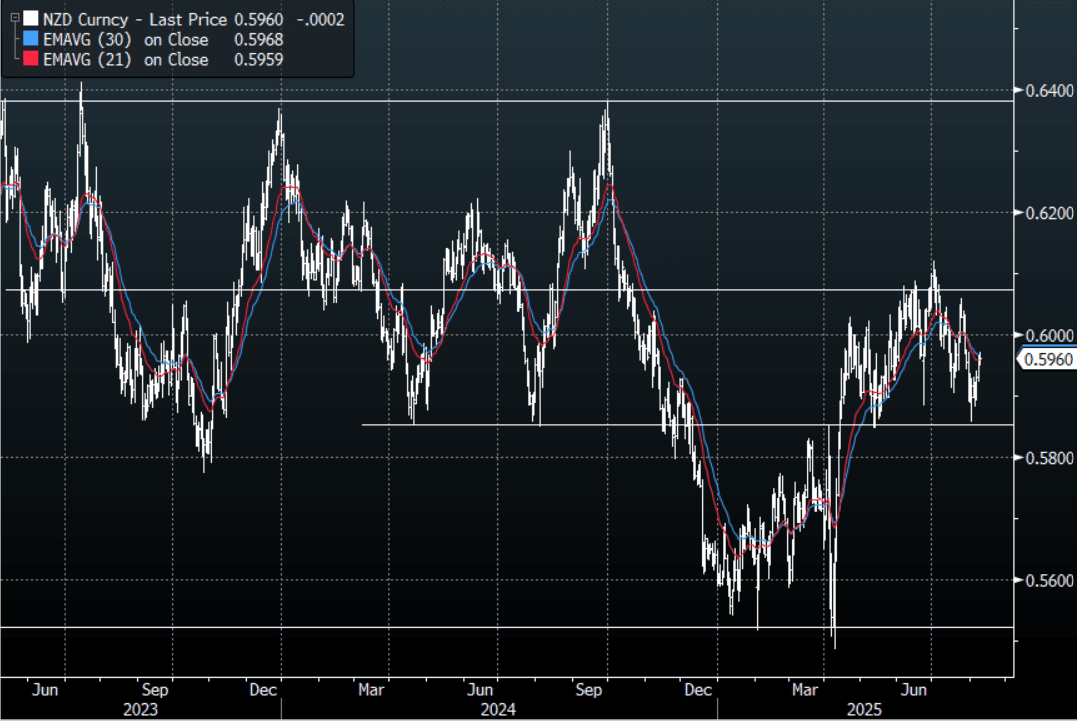Click the -.0002 price change value in legend
The image size is (1077, 721).
(x=319, y=18)
